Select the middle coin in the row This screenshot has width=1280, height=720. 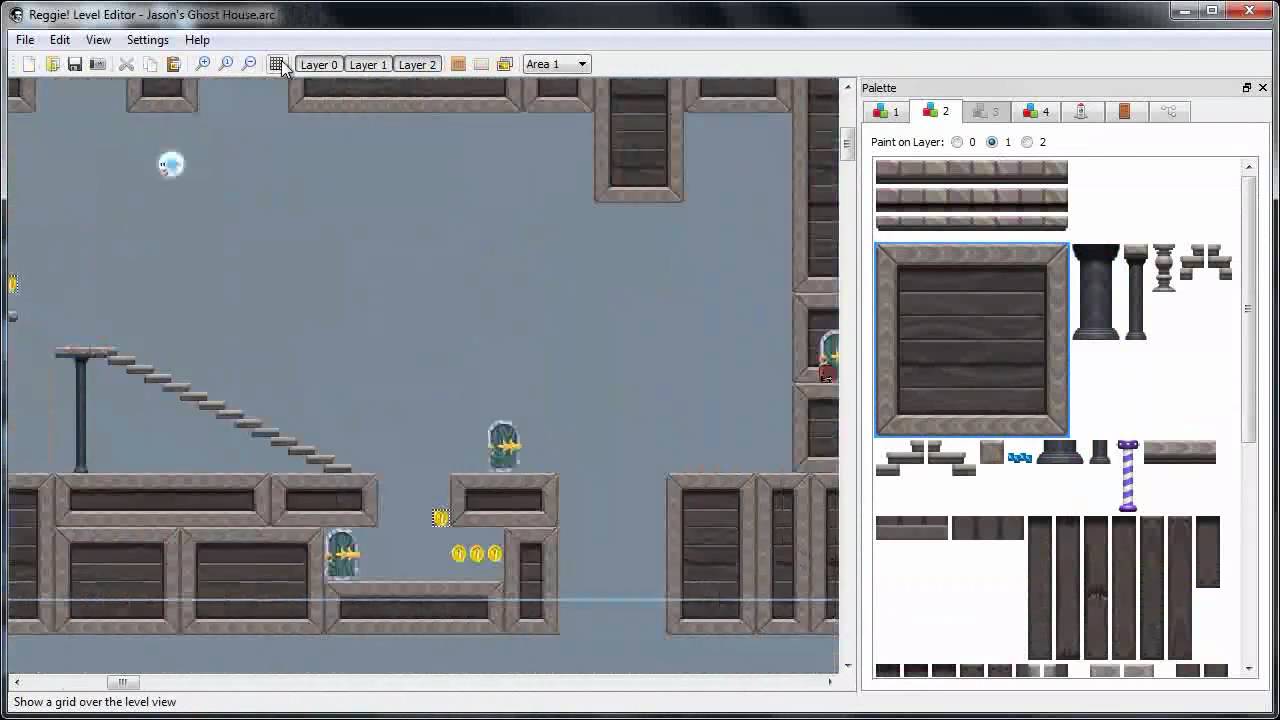pos(477,553)
